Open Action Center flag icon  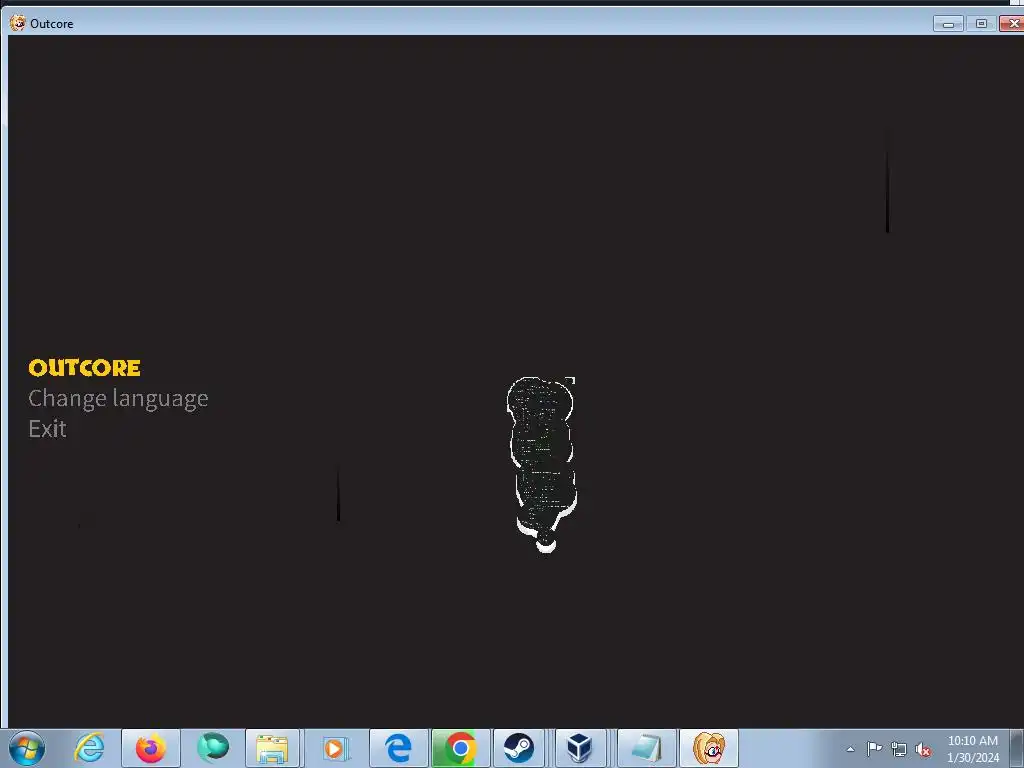[x=874, y=749]
